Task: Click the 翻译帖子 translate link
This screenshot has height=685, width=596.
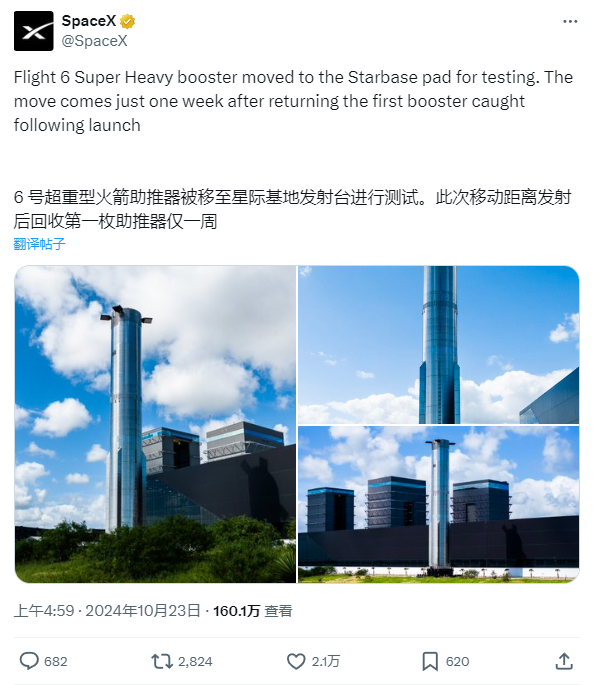Action: coord(39,244)
